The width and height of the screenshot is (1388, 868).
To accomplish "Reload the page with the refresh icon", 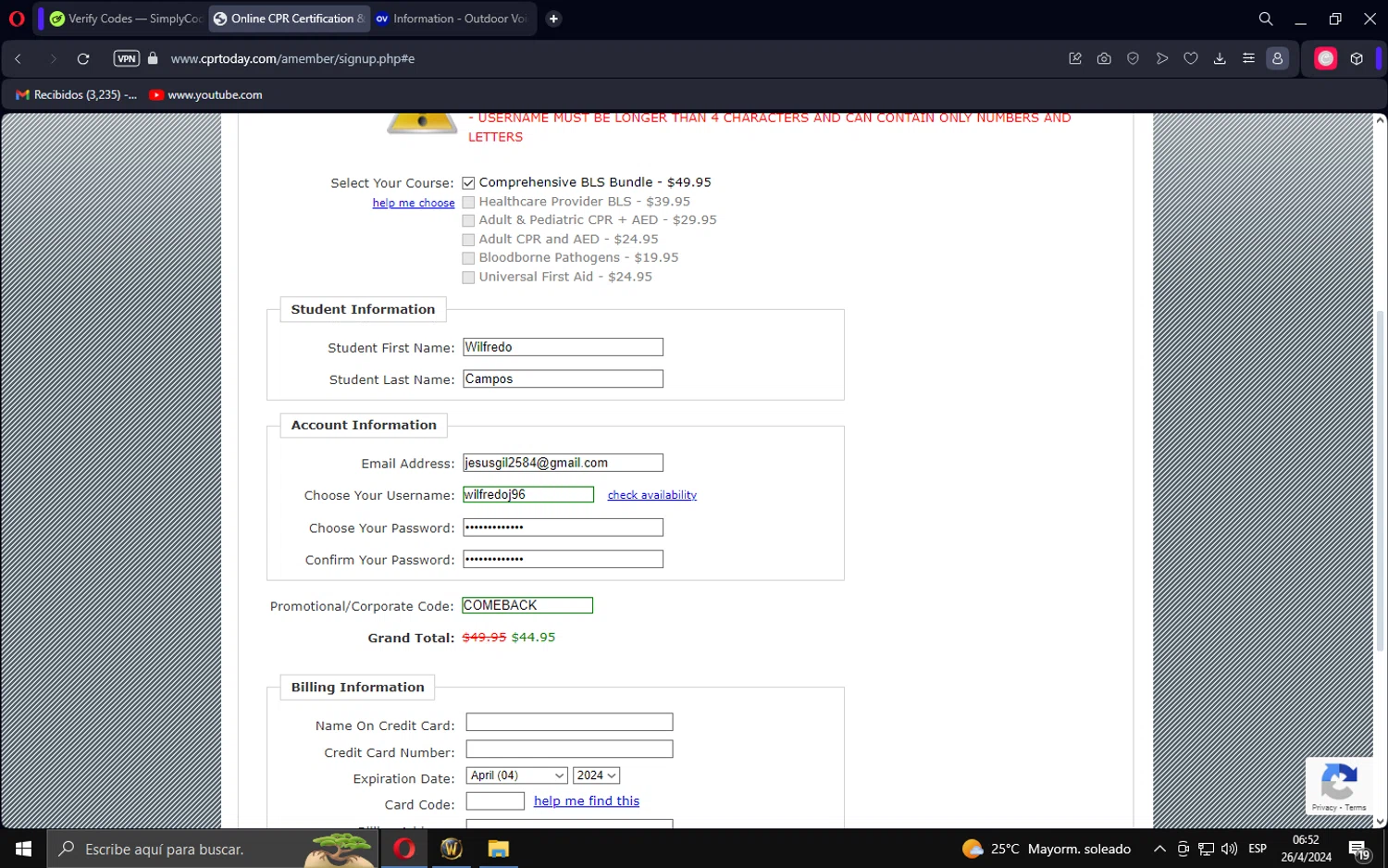I will [x=83, y=58].
